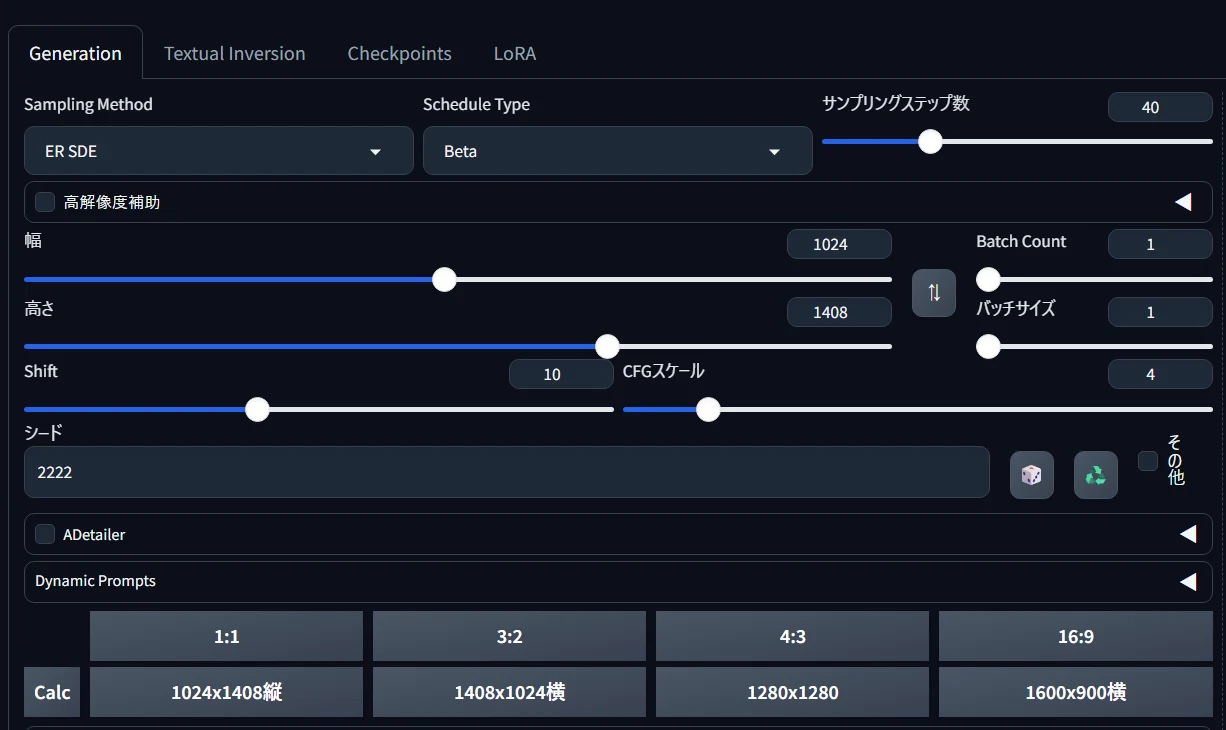This screenshot has height=730, width=1226.
Task: Apply the 1280x1280 resolution preset
Action: click(x=793, y=692)
